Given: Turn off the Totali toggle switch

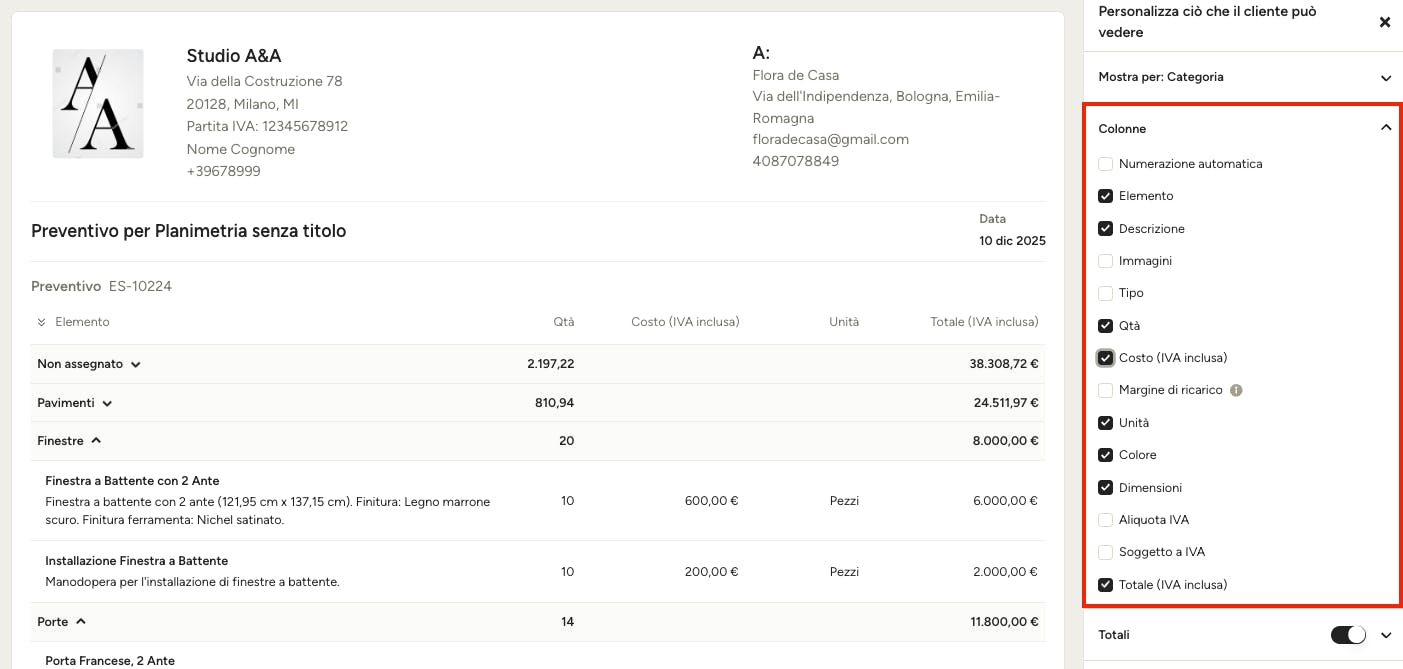Looking at the screenshot, I should 1348,635.
